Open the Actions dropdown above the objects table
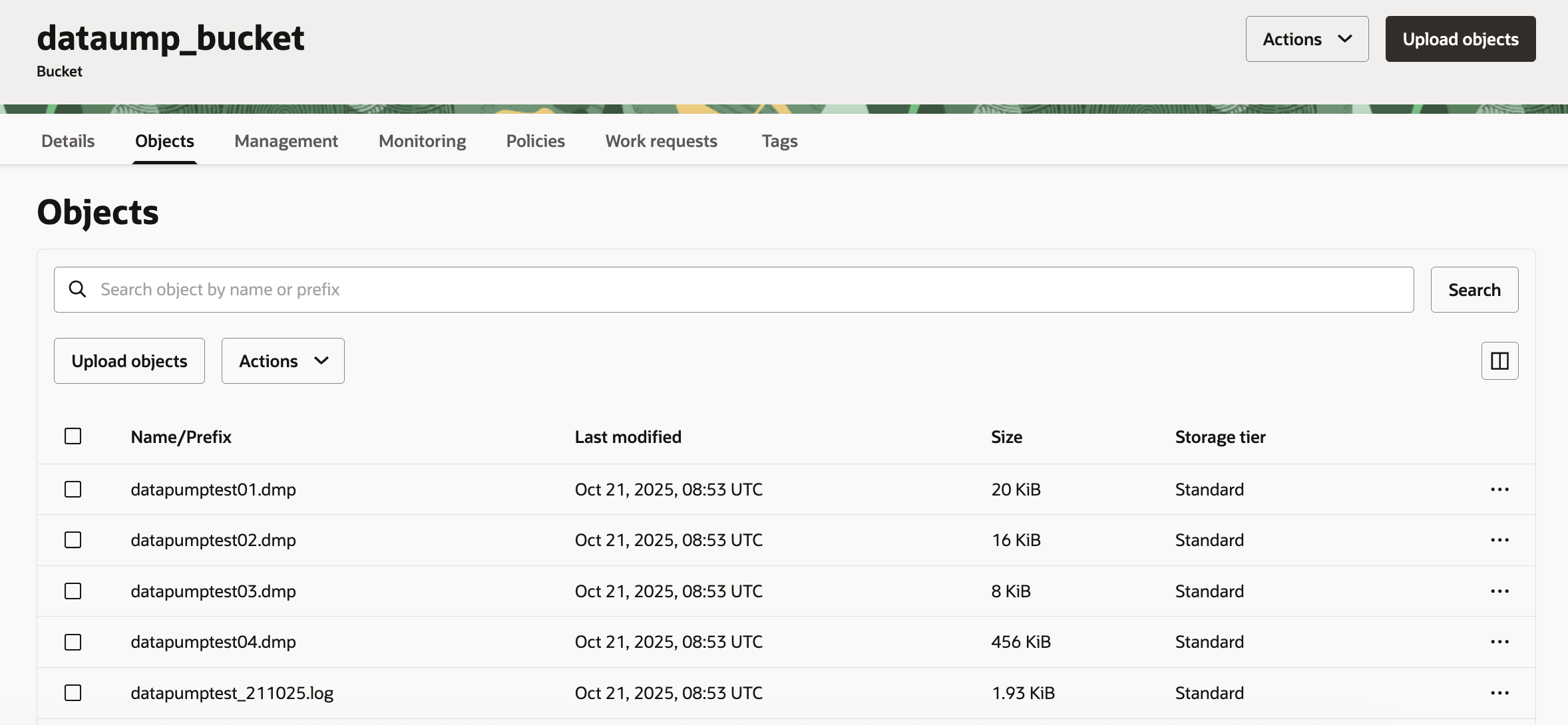The width and height of the screenshot is (1568, 725). 283,361
